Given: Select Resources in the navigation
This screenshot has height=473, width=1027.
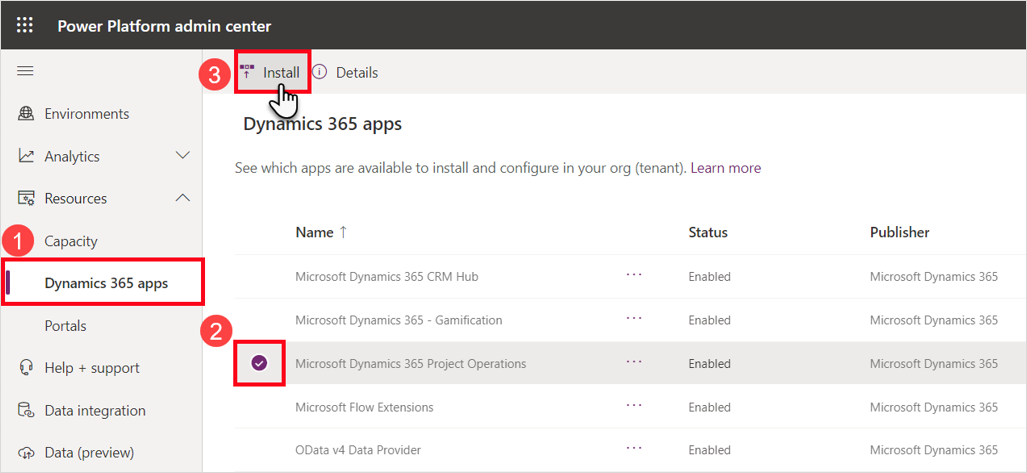Looking at the screenshot, I should coord(75,199).
